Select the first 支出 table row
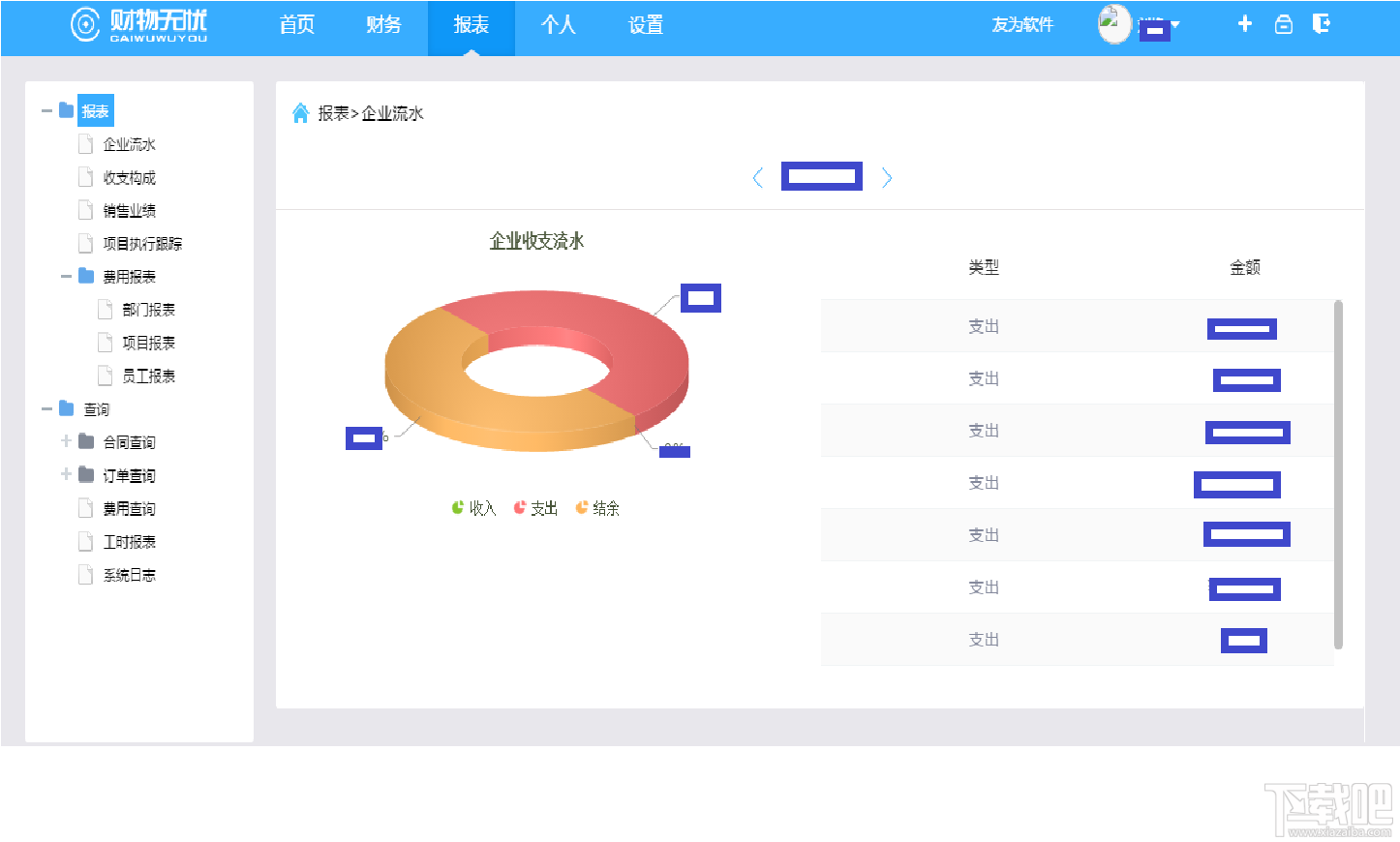Screen dimensions: 1400x842 coord(1077,326)
